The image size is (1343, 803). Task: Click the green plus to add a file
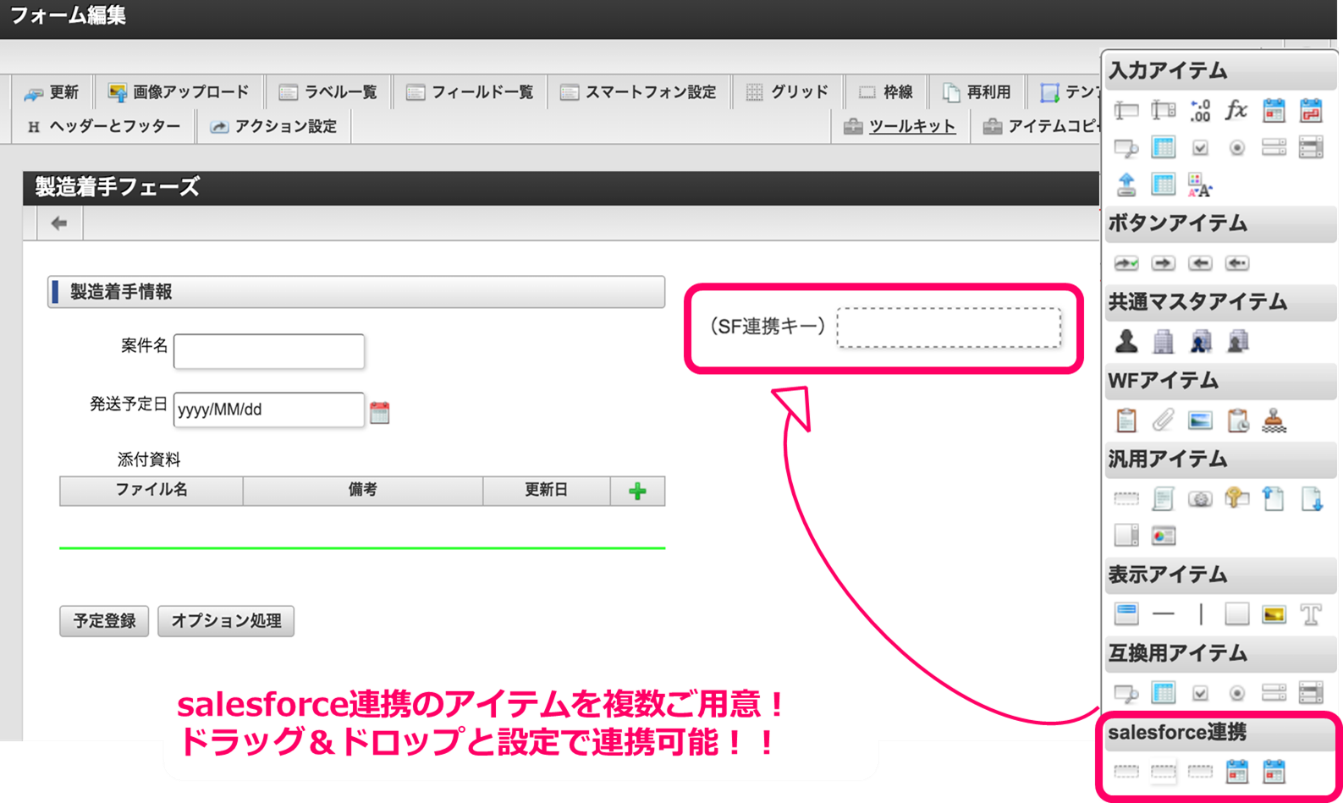tap(637, 490)
